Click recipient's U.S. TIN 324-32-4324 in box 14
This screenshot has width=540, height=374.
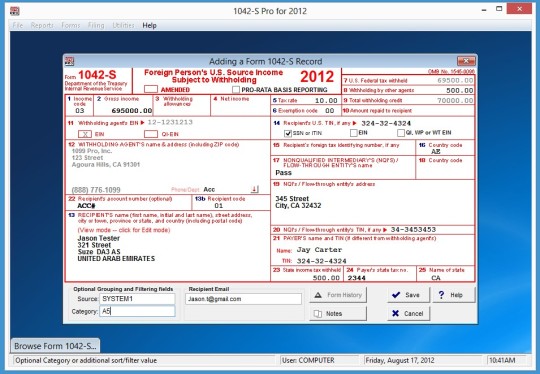coord(386,123)
